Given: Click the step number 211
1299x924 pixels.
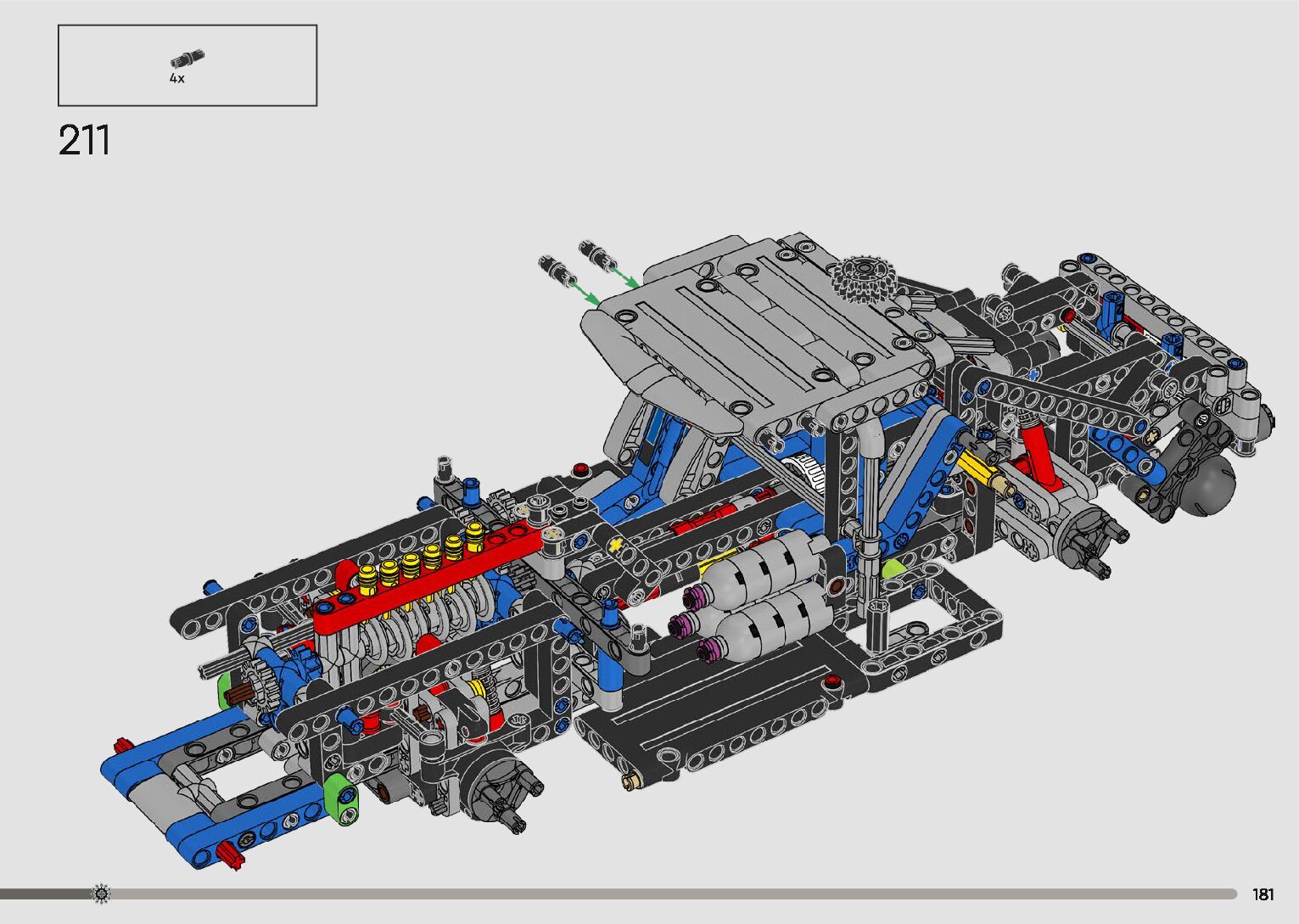Looking at the screenshot, I should tap(85, 141).
